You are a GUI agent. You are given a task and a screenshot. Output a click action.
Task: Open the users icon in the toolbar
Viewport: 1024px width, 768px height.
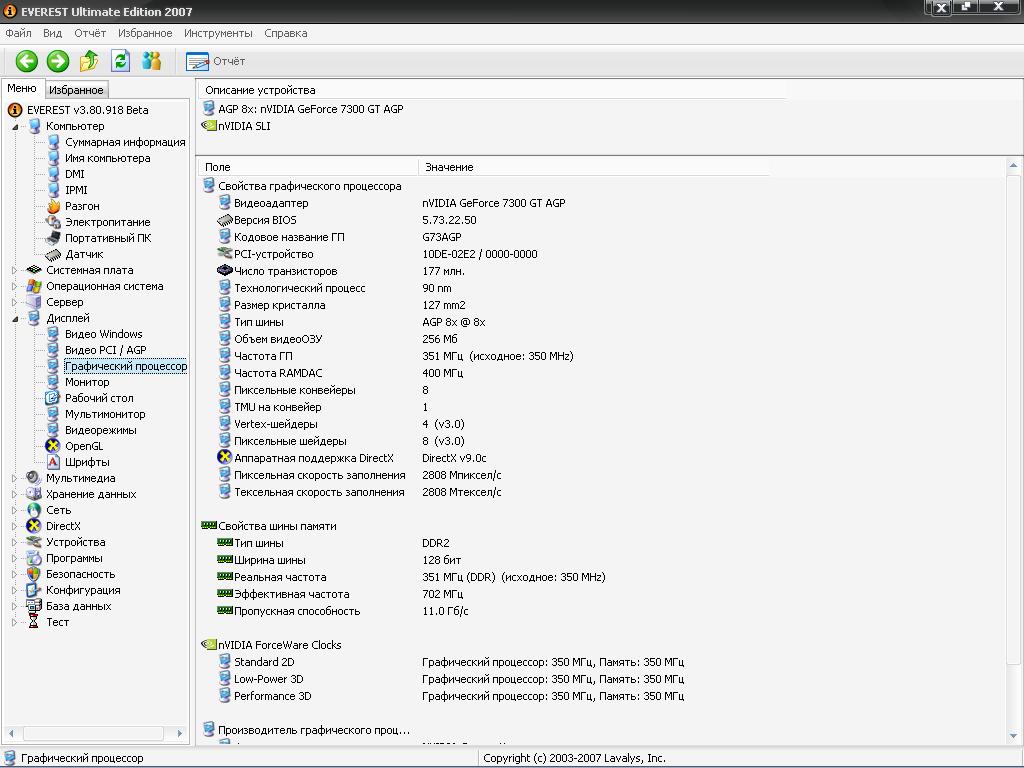(x=152, y=61)
